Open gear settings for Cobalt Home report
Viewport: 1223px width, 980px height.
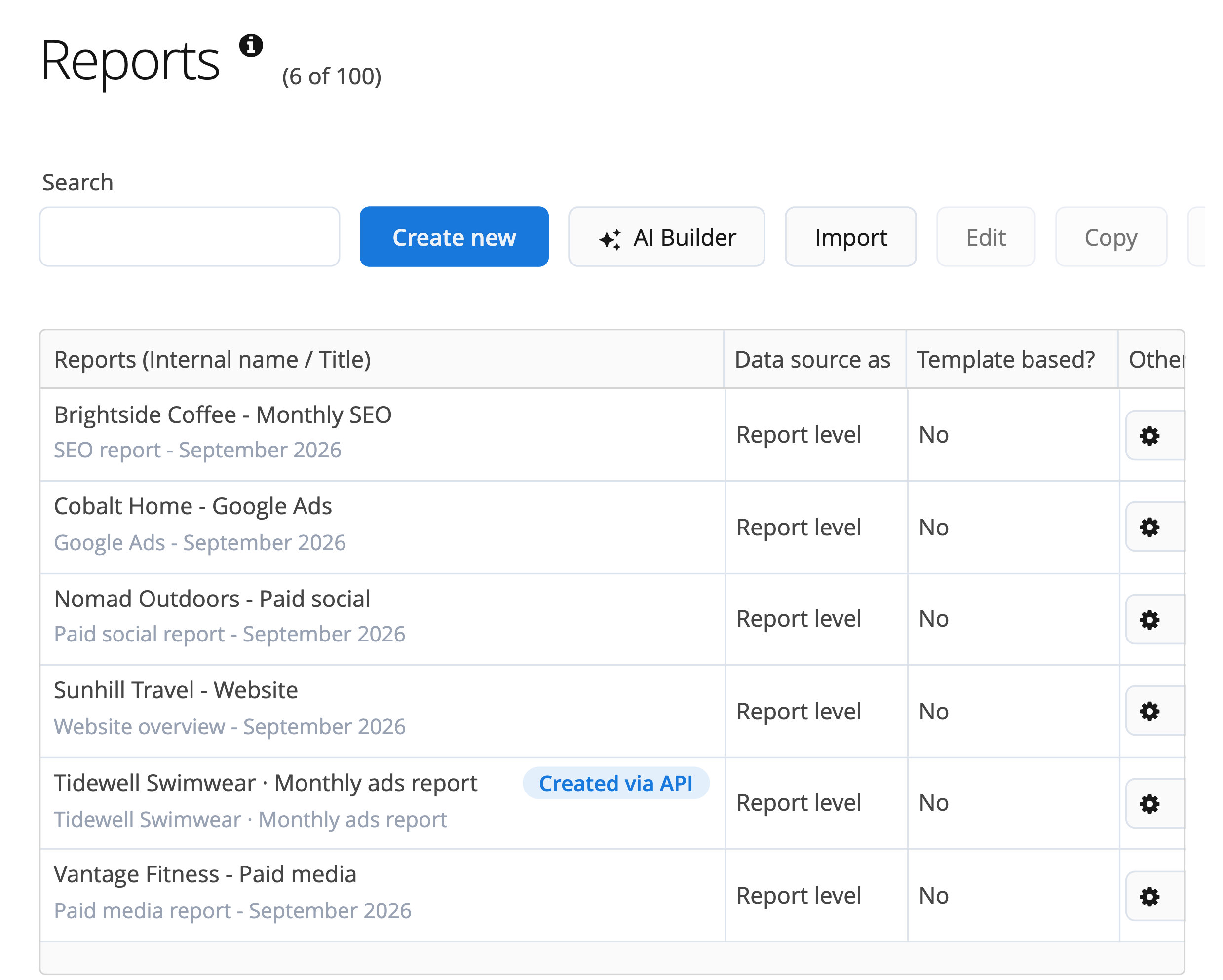click(1155, 528)
